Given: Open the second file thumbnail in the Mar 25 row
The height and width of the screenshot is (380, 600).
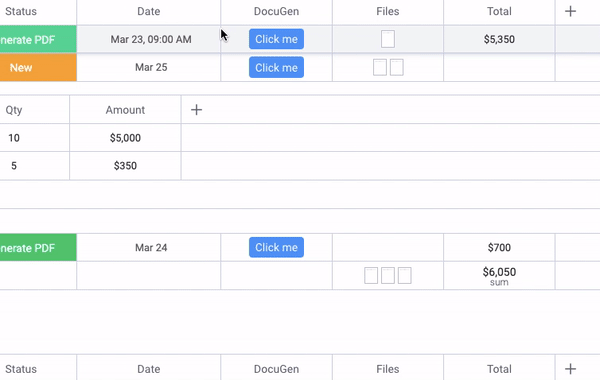Looking at the screenshot, I should tap(396, 67).
